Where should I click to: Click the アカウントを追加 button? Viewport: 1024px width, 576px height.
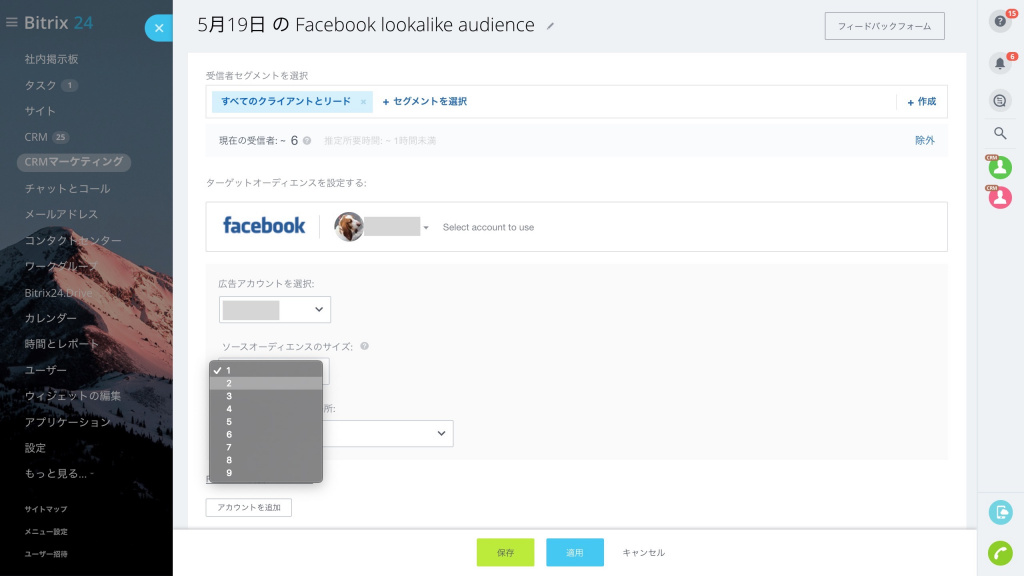pyautogui.click(x=248, y=508)
